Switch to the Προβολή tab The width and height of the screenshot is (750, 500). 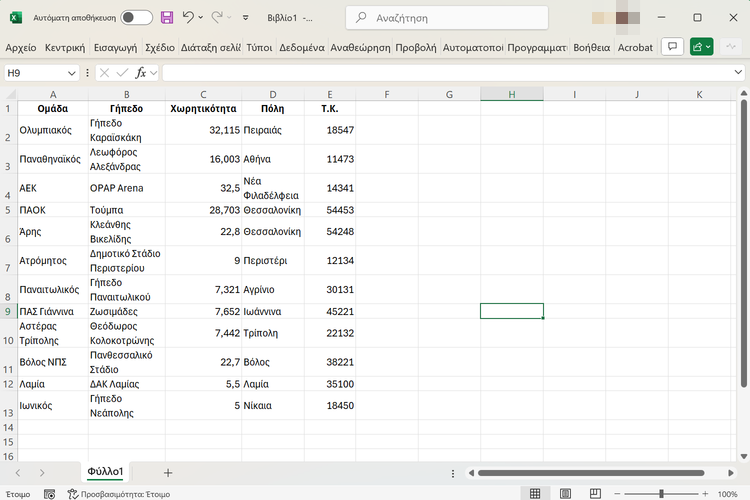[416, 47]
